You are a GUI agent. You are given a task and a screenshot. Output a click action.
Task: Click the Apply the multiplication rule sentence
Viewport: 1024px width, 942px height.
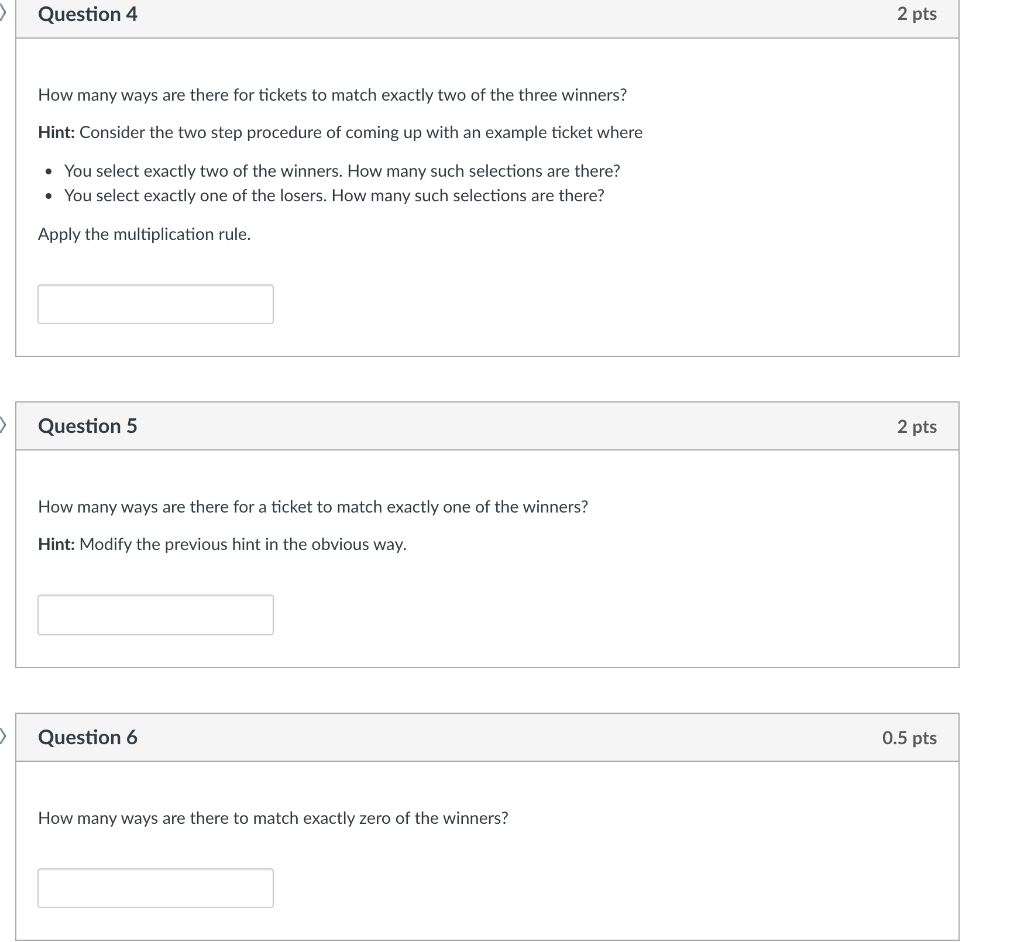click(x=143, y=234)
